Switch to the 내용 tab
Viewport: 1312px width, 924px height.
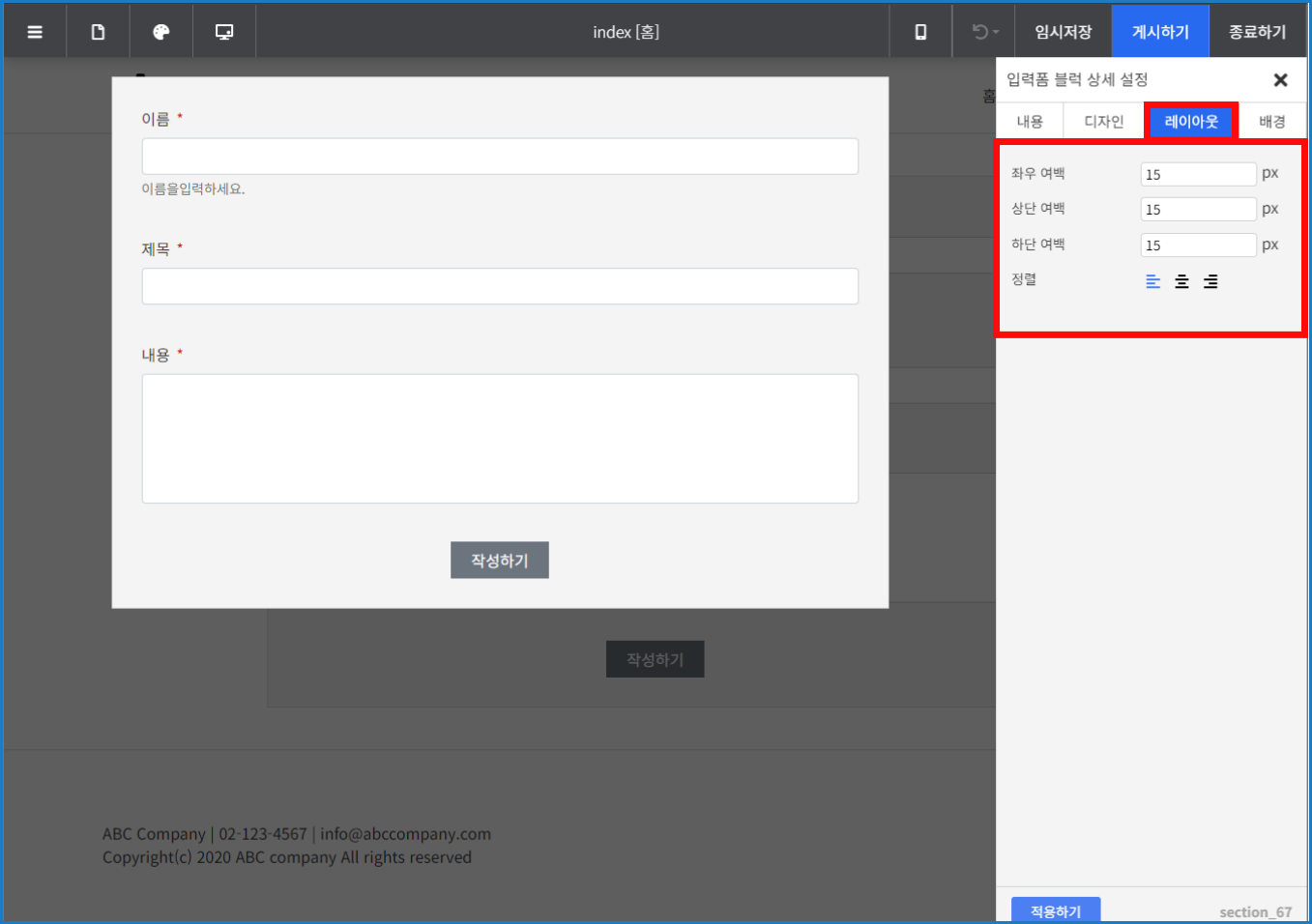coord(1029,120)
